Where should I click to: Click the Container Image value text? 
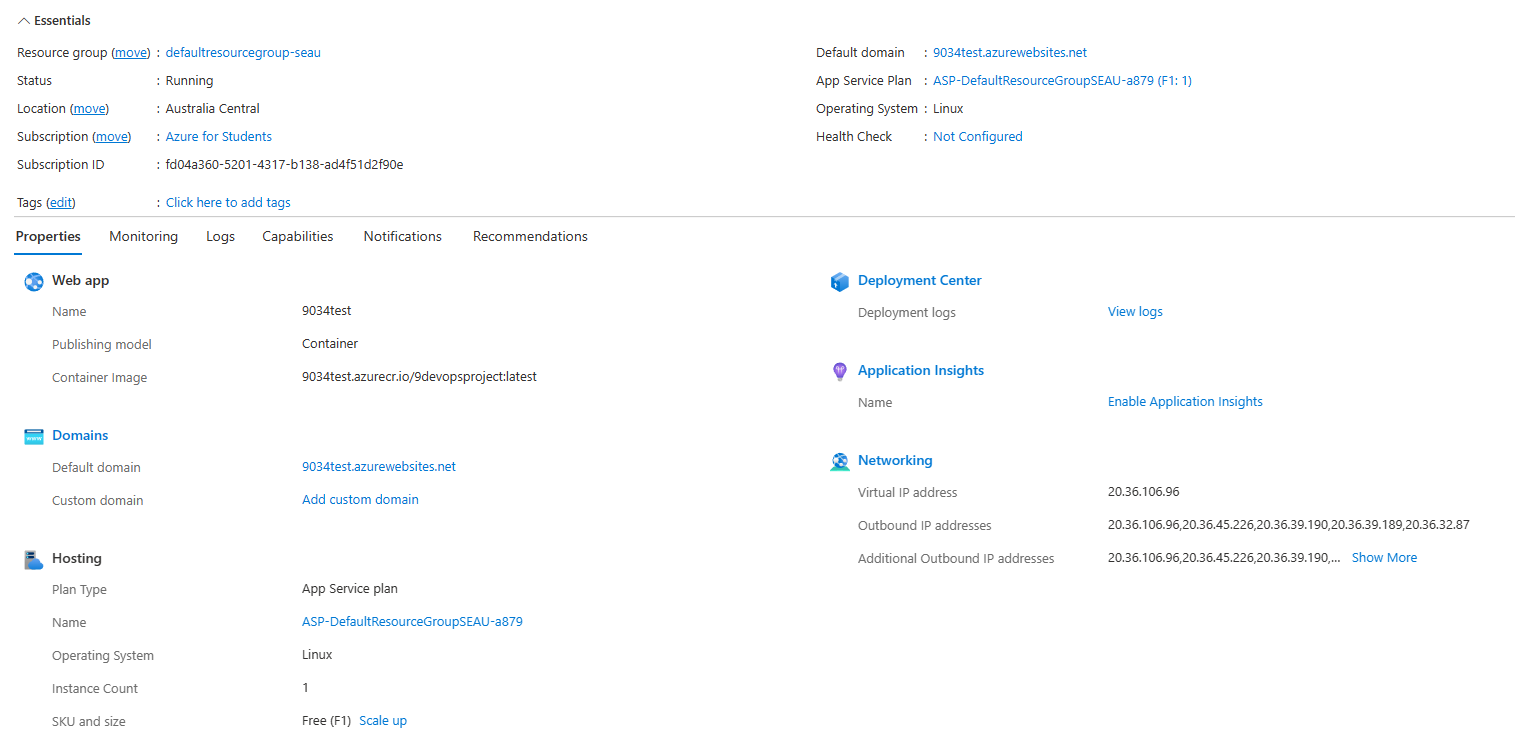419,378
